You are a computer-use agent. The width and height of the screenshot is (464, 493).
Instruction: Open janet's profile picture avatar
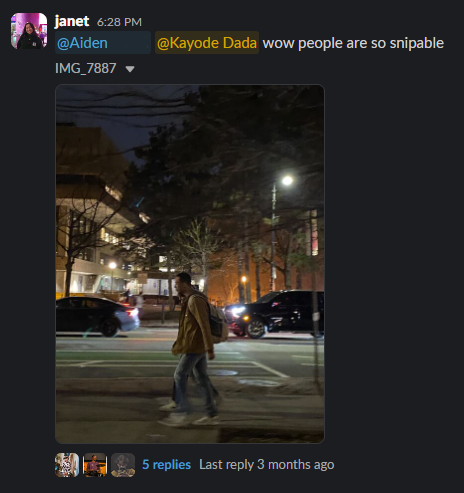click(29, 31)
